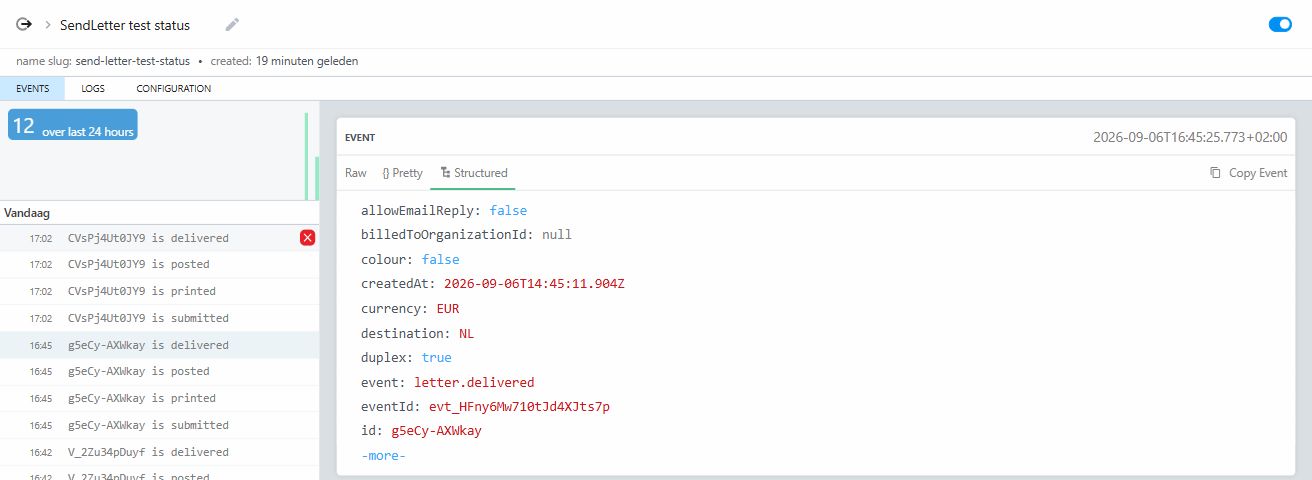Select event g5eCy-AXWkay is printed
1312x480 pixels.
(x=159, y=398)
